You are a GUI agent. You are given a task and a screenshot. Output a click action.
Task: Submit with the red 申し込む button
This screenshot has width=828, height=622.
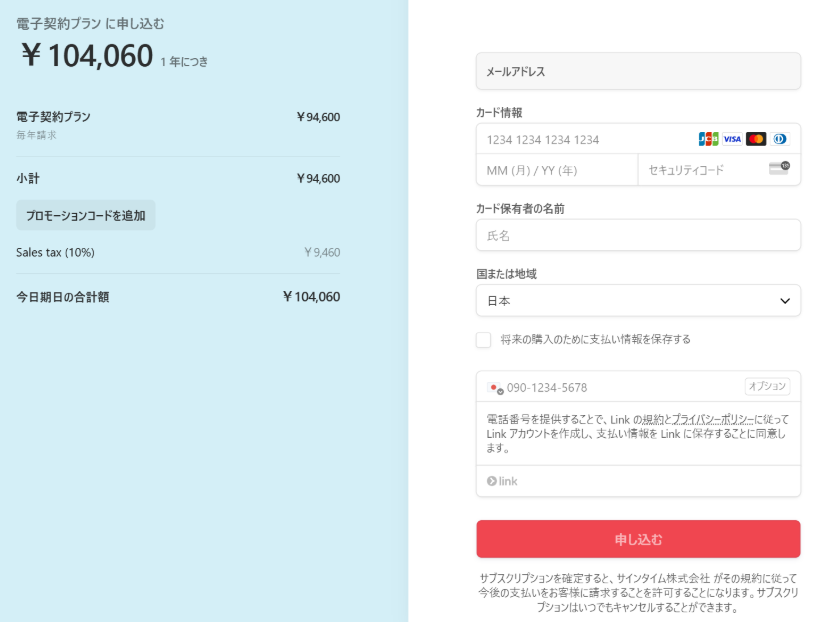[x=638, y=539]
